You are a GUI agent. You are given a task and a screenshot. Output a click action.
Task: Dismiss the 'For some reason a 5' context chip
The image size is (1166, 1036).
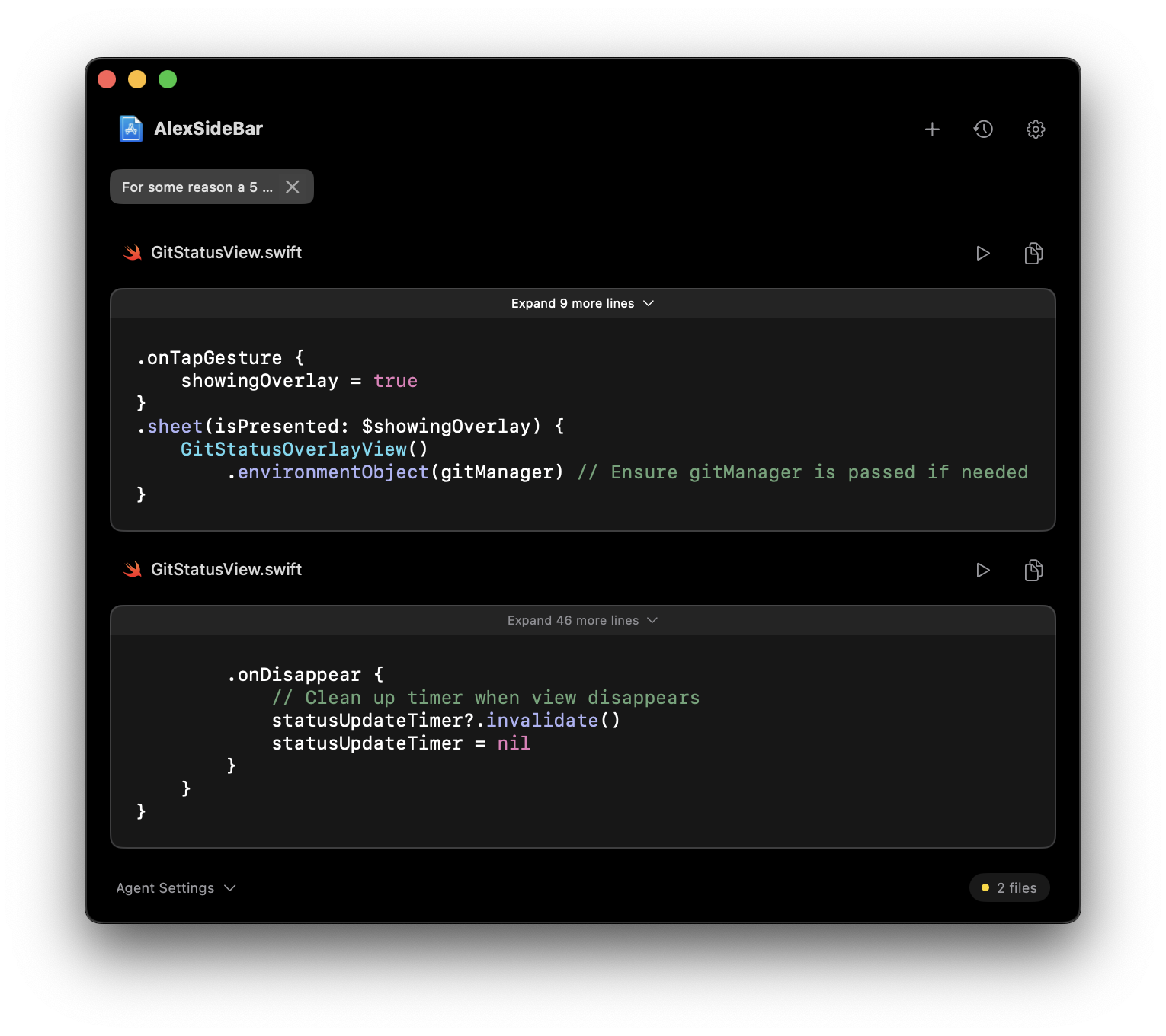293,187
